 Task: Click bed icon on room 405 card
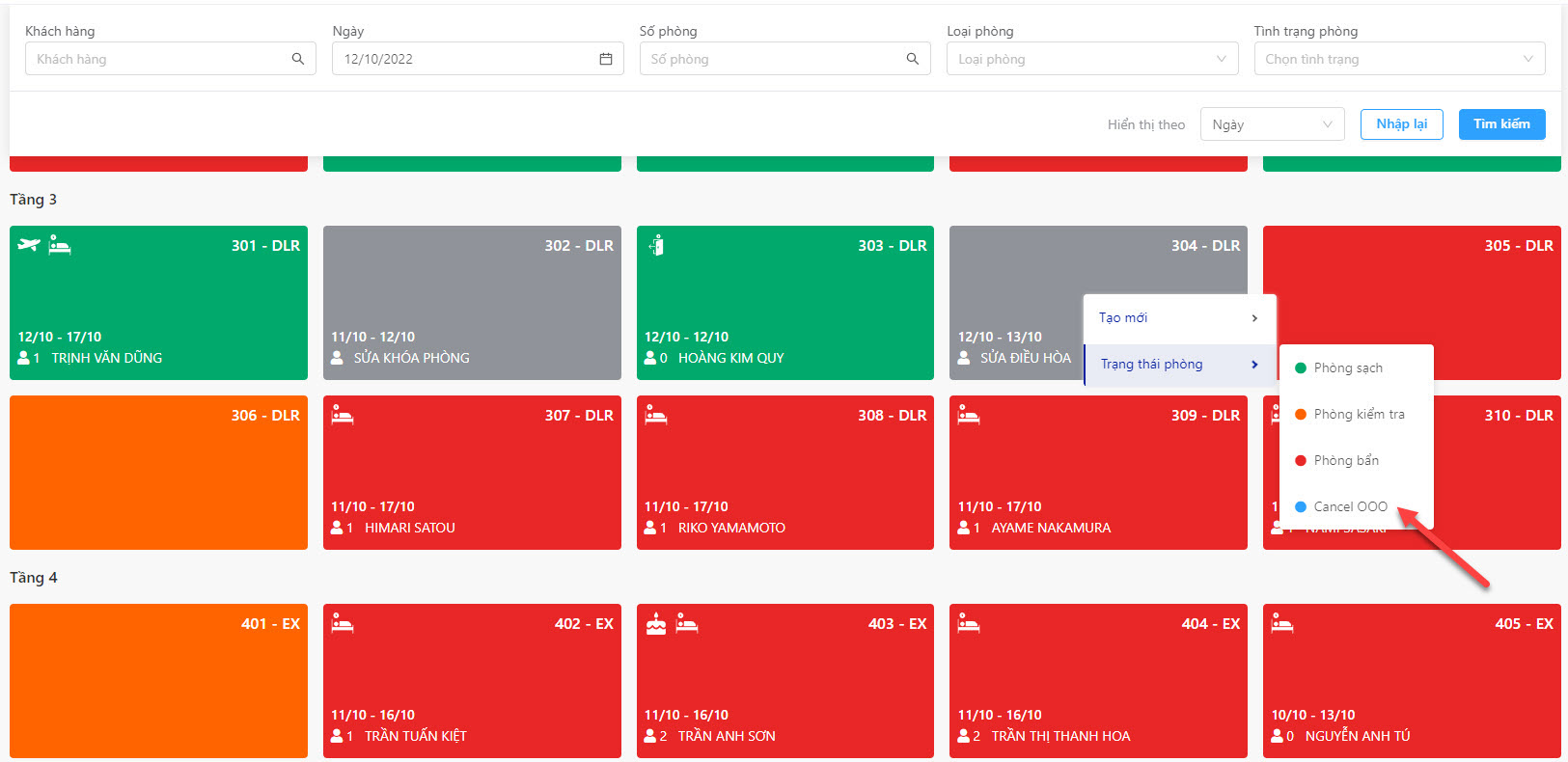1282,623
